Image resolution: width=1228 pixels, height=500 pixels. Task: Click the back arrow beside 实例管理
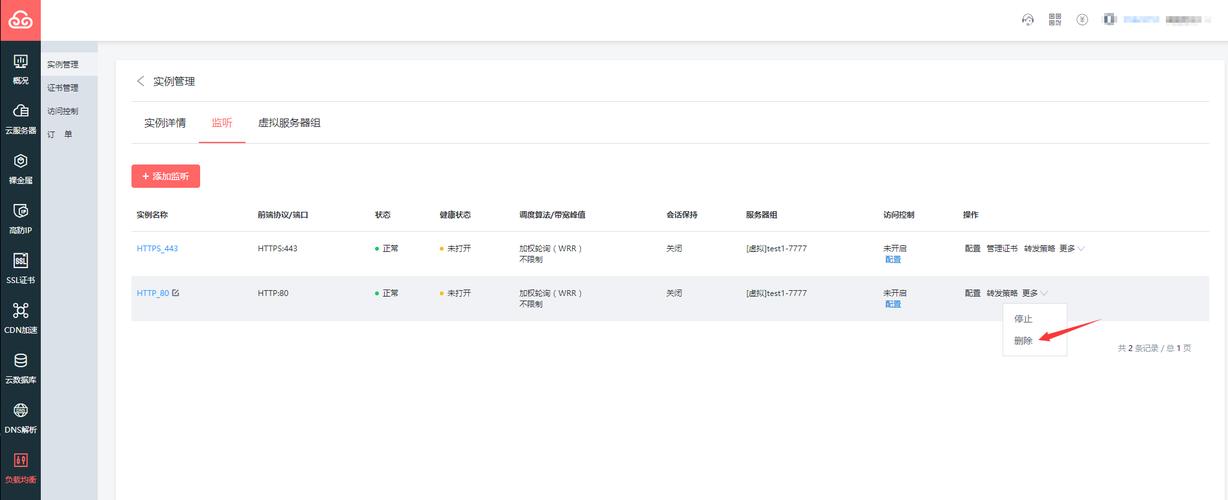(140, 81)
